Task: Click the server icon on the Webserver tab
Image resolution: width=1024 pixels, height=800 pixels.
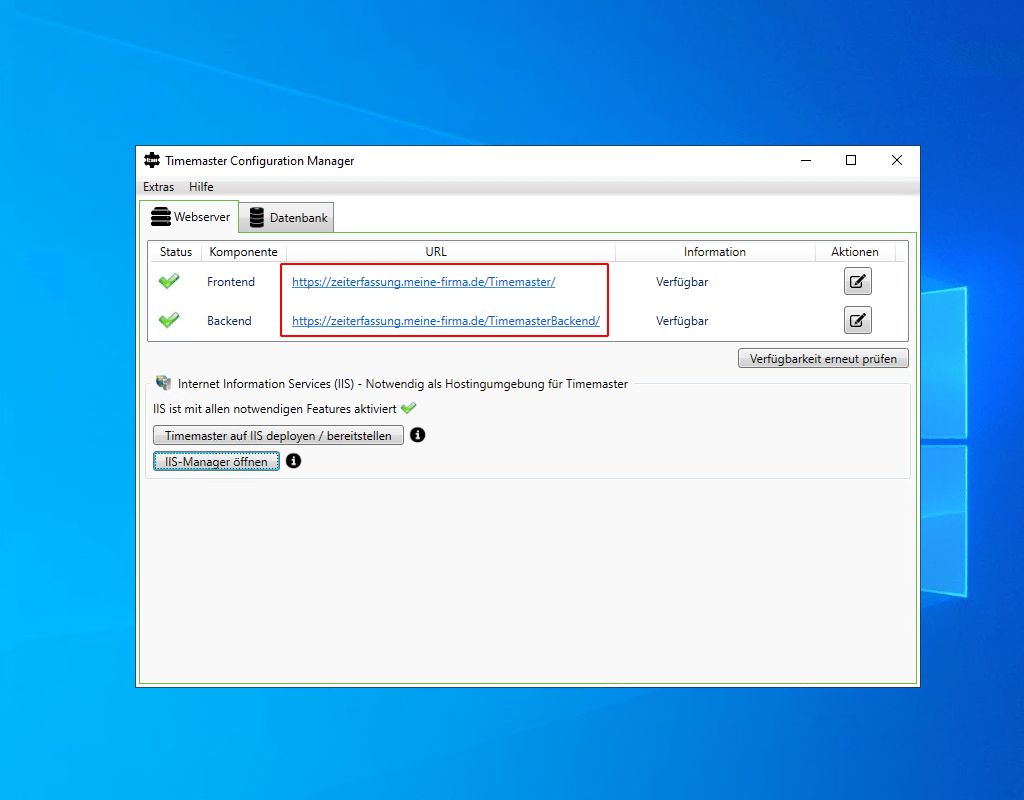Action: [161, 216]
